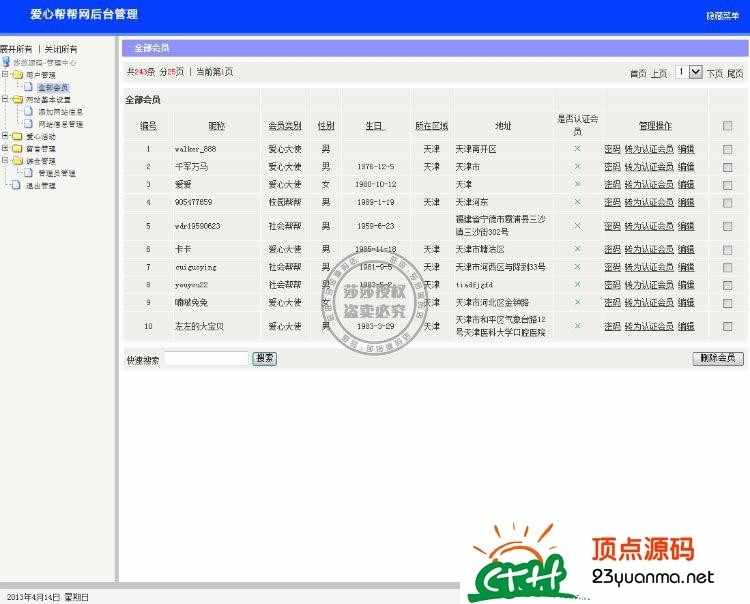Click certification X icon in row 8
Screen dimensions: 750x604
[577, 285]
